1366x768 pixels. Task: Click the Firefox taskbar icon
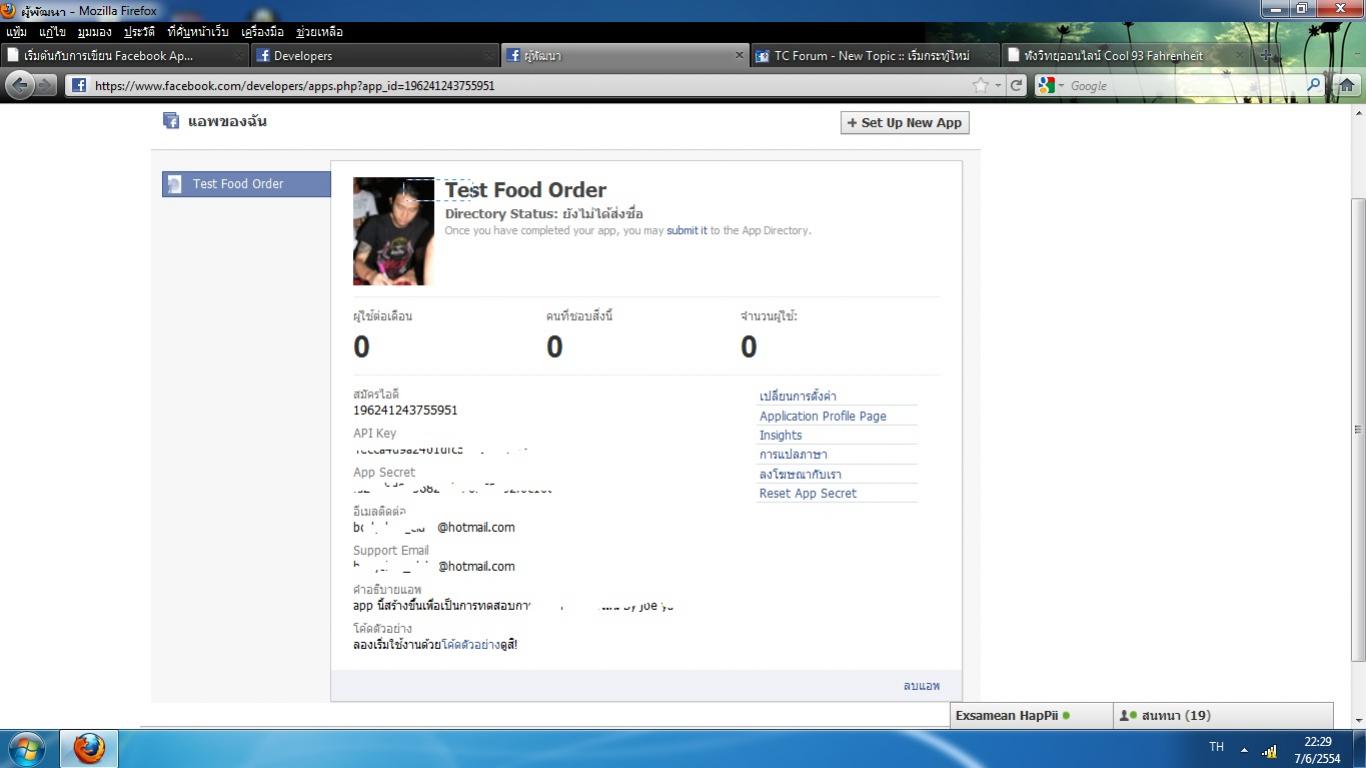pyautogui.click(x=90, y=748)
